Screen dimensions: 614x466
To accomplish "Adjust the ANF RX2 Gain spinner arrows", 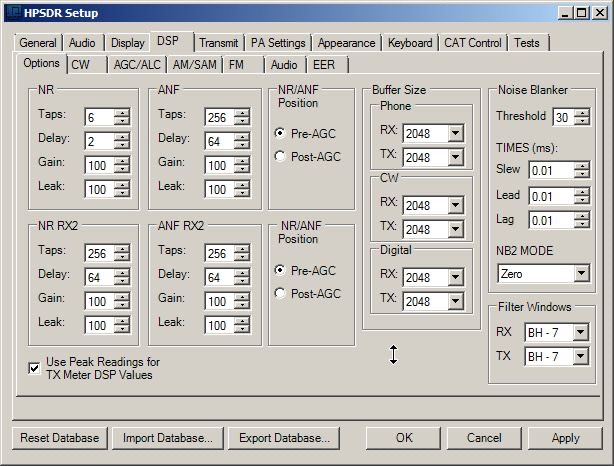I will tap(242, 301).
